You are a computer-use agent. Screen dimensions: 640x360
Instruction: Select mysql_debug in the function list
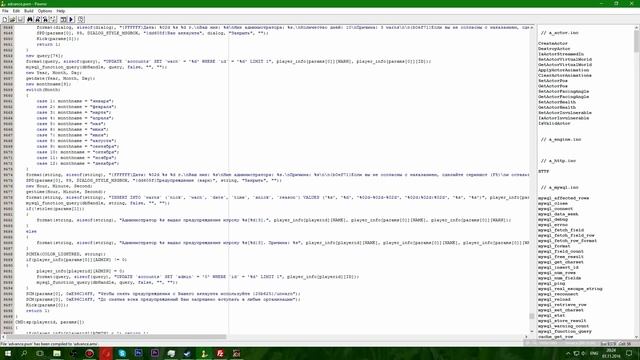pos(553,220)
